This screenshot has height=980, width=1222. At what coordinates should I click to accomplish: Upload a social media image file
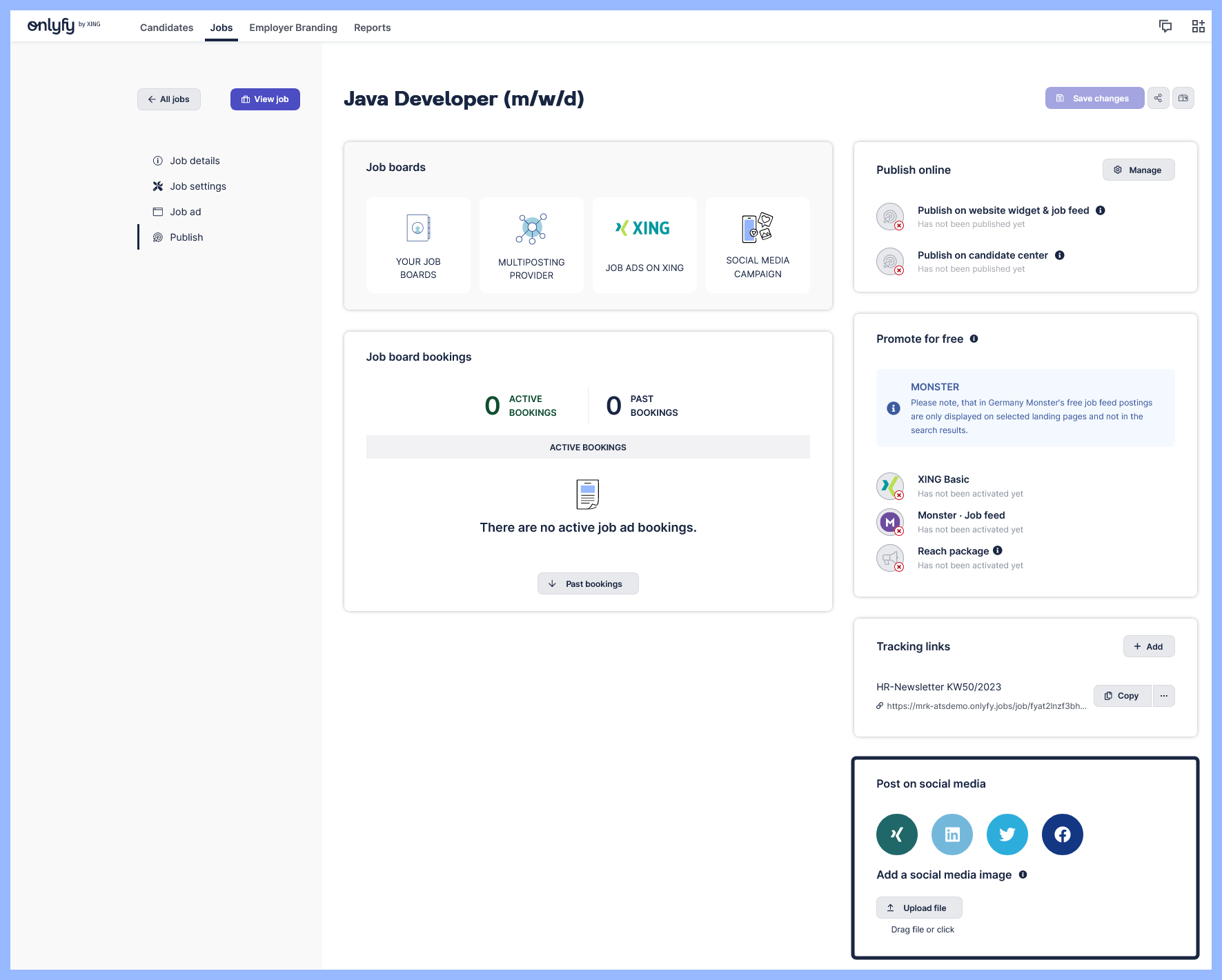918,908
